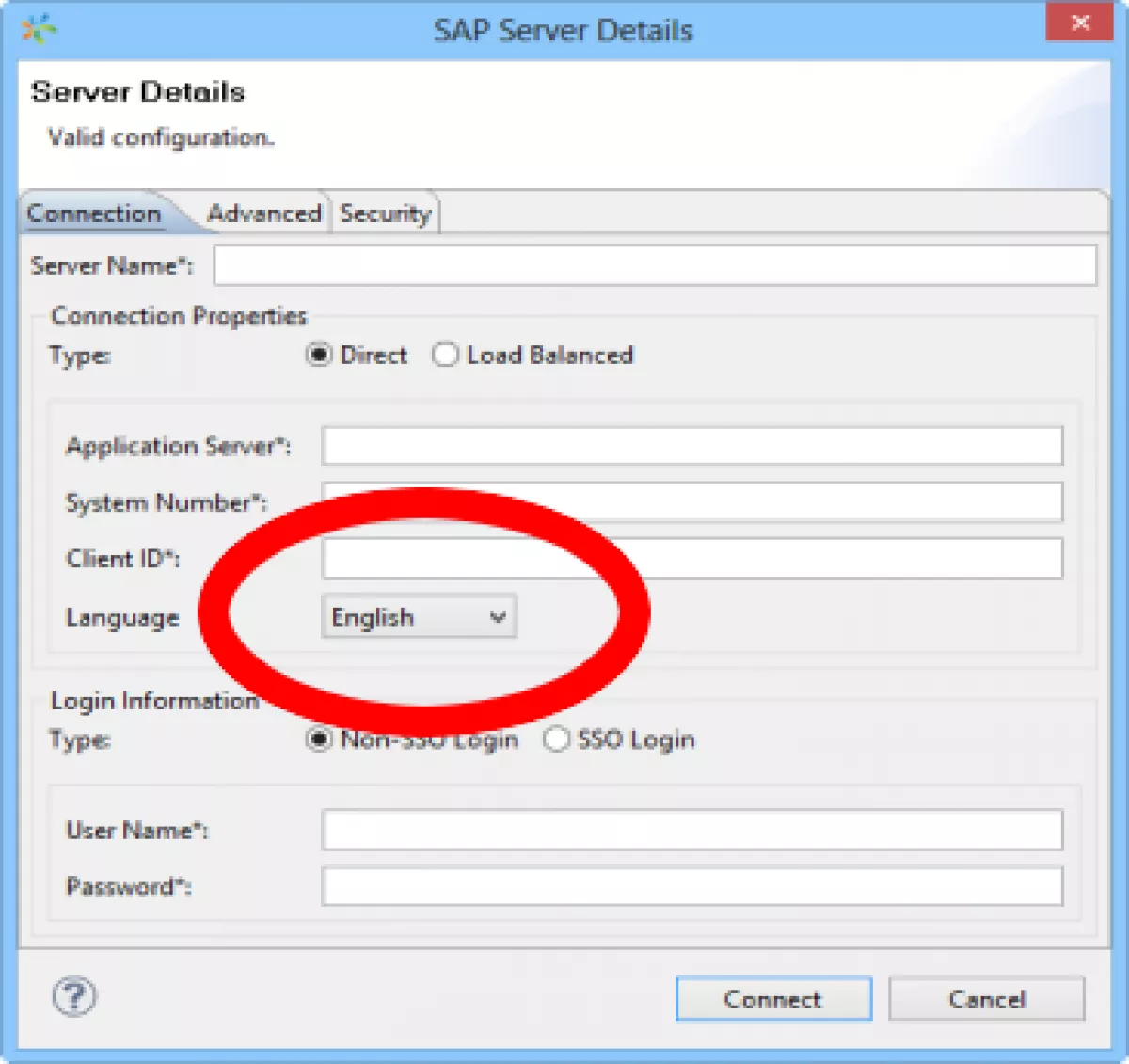Focus the User Name field

tap(692, 830)
